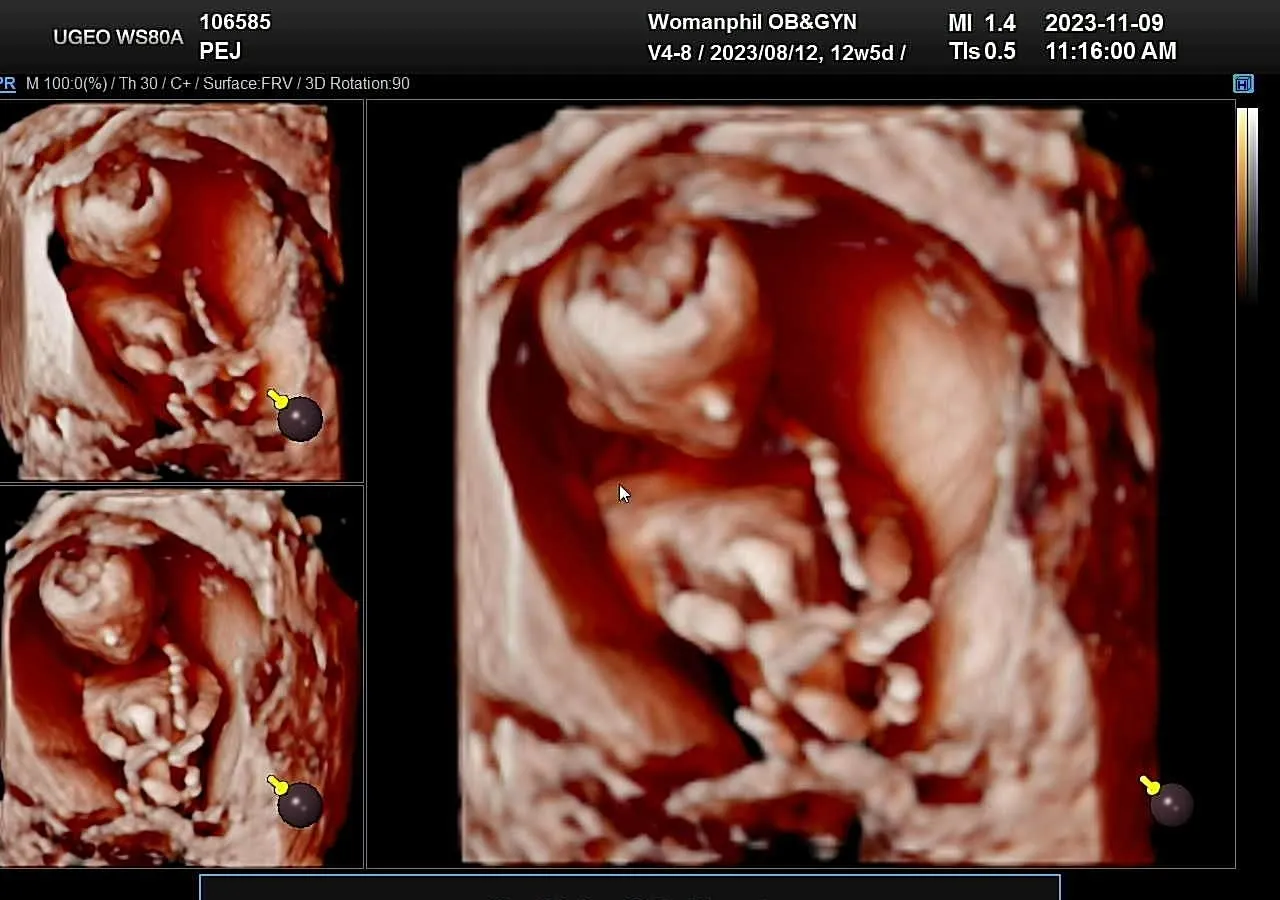Image resolution: width=1280 pixels, height=900 pixels.
Task: Click the PR label at top left
Action: [x=7, y=84]
